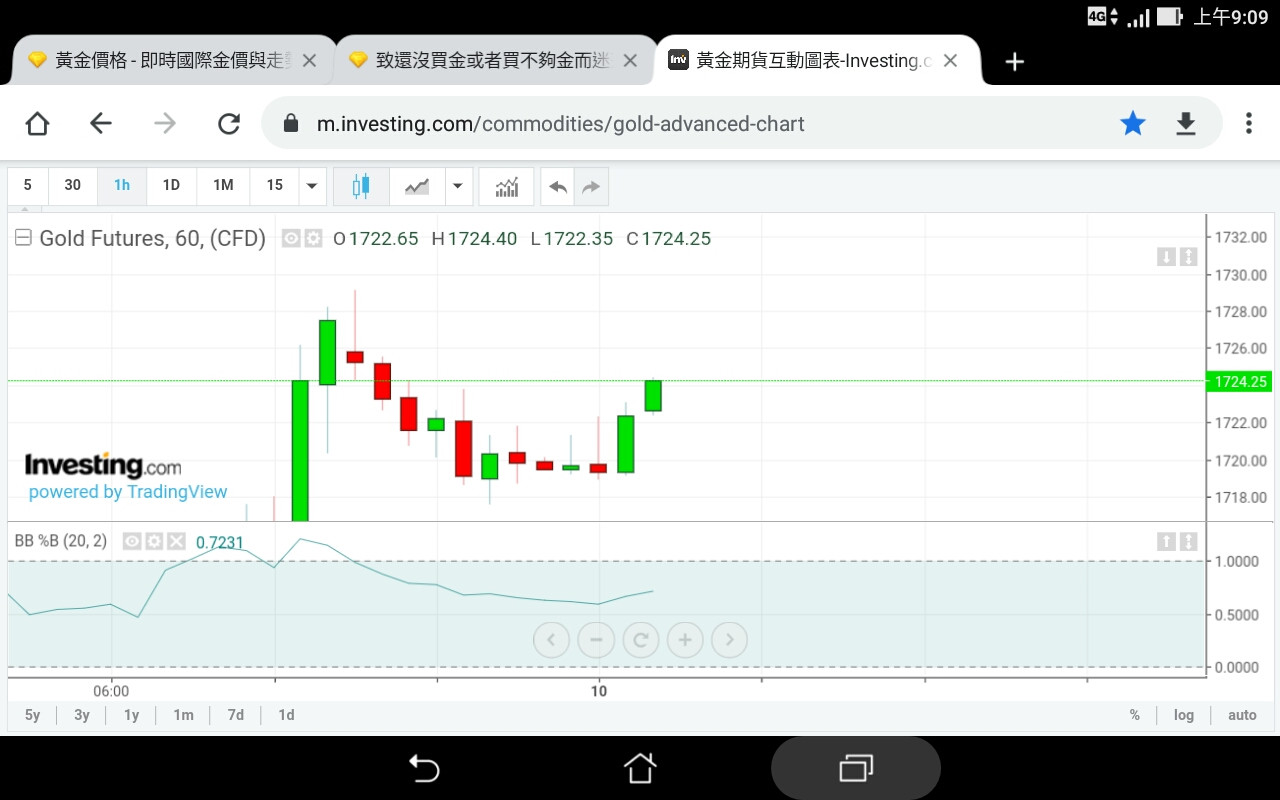The height and width of the screenshot is (800, 1280).
Task: Tap the Android home button
Action: pyautogui.click(x=640, y=768)
